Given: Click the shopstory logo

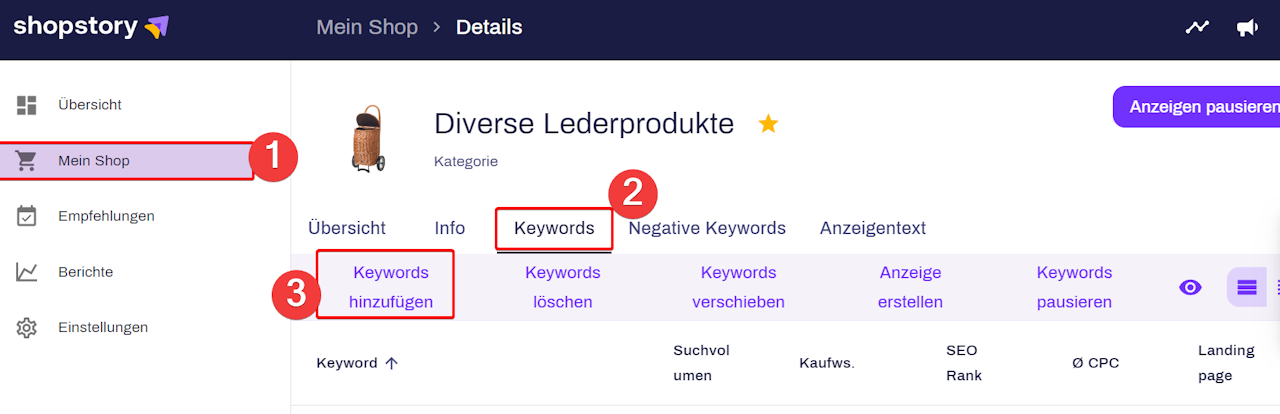Looking at the screenshot, I should [91, 27].
